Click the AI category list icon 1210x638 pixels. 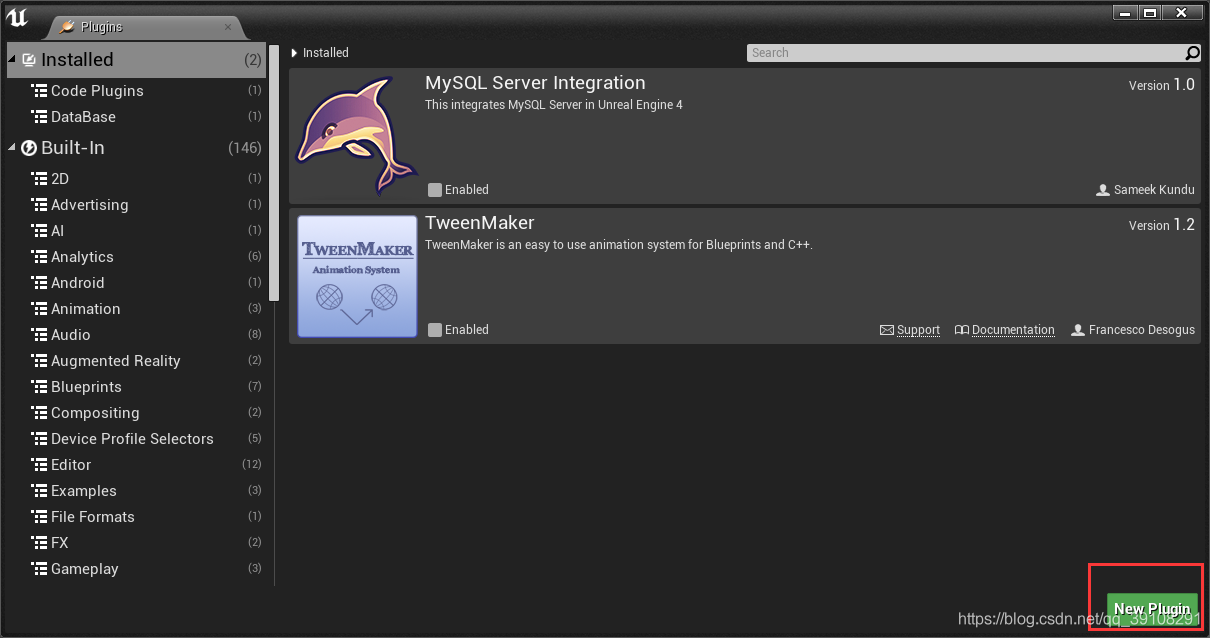(x=39, y=231)
